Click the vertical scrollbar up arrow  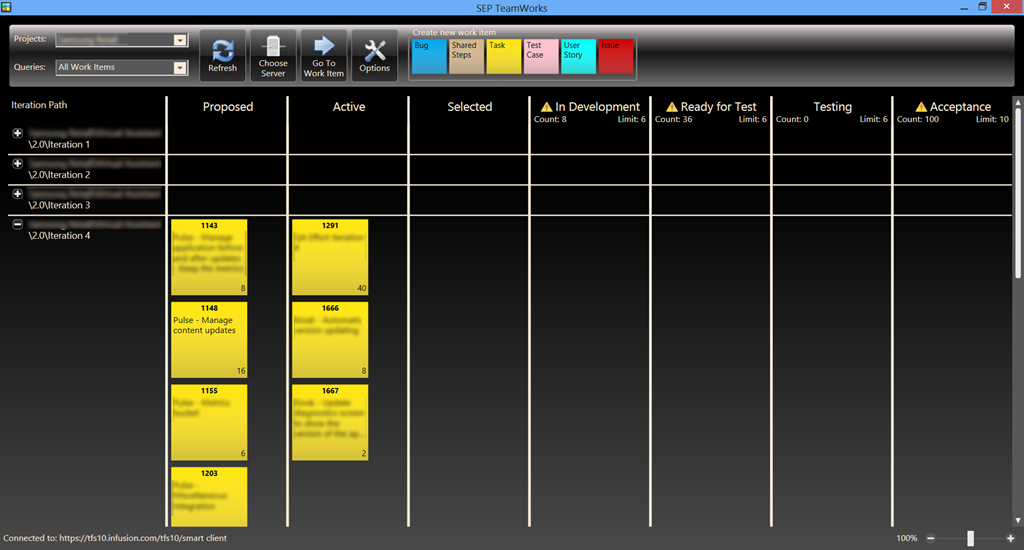click(1017, 103)
